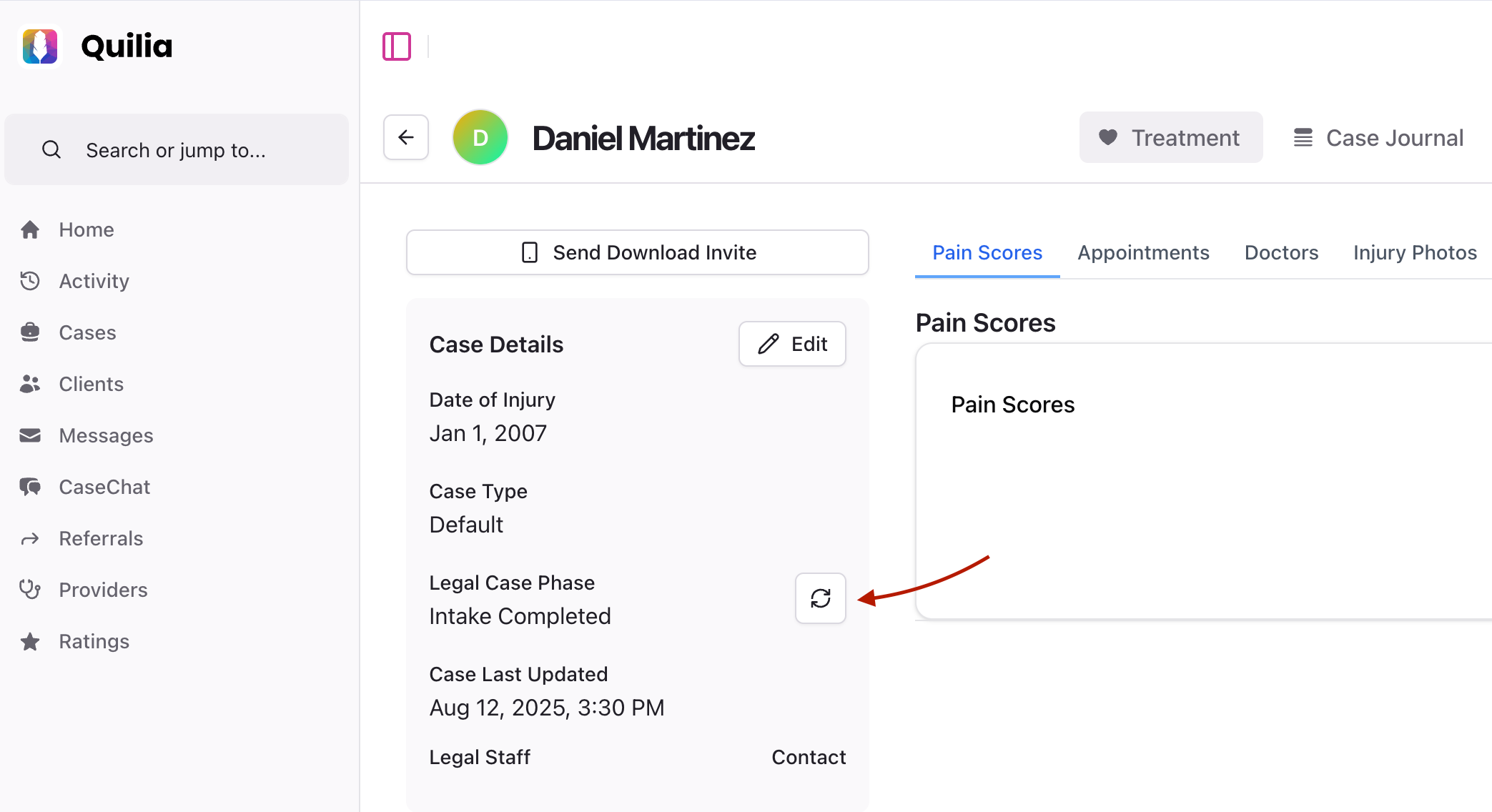
Task: Click the refresh Legal Case Phase icon
Action: 821,598
